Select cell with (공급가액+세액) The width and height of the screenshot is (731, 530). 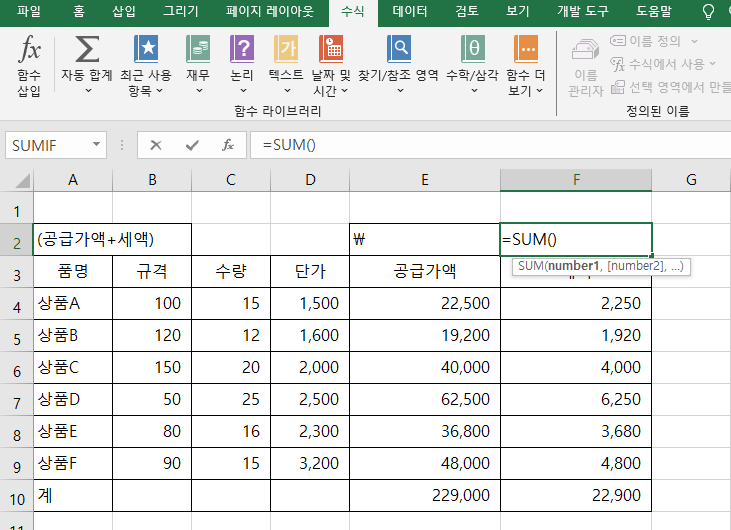point(112,240)
